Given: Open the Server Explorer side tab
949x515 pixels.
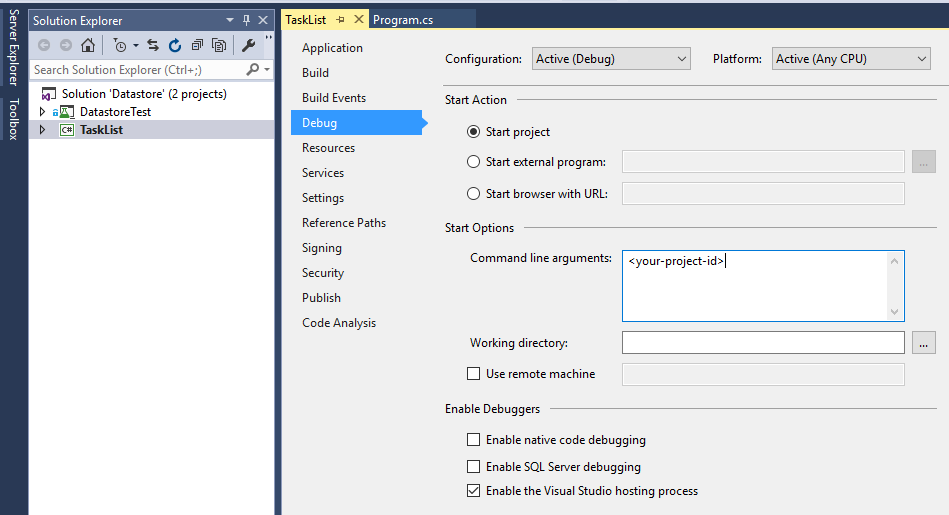Looking at the screenshot, I should coord(13,48).
